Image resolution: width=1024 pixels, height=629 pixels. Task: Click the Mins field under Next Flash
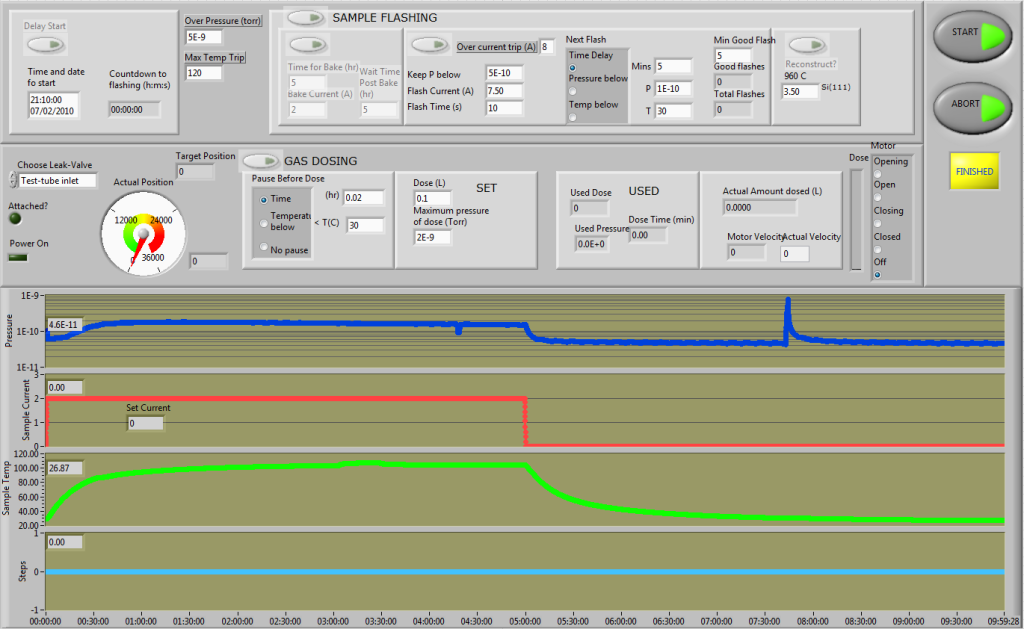[x=673, y=66]
